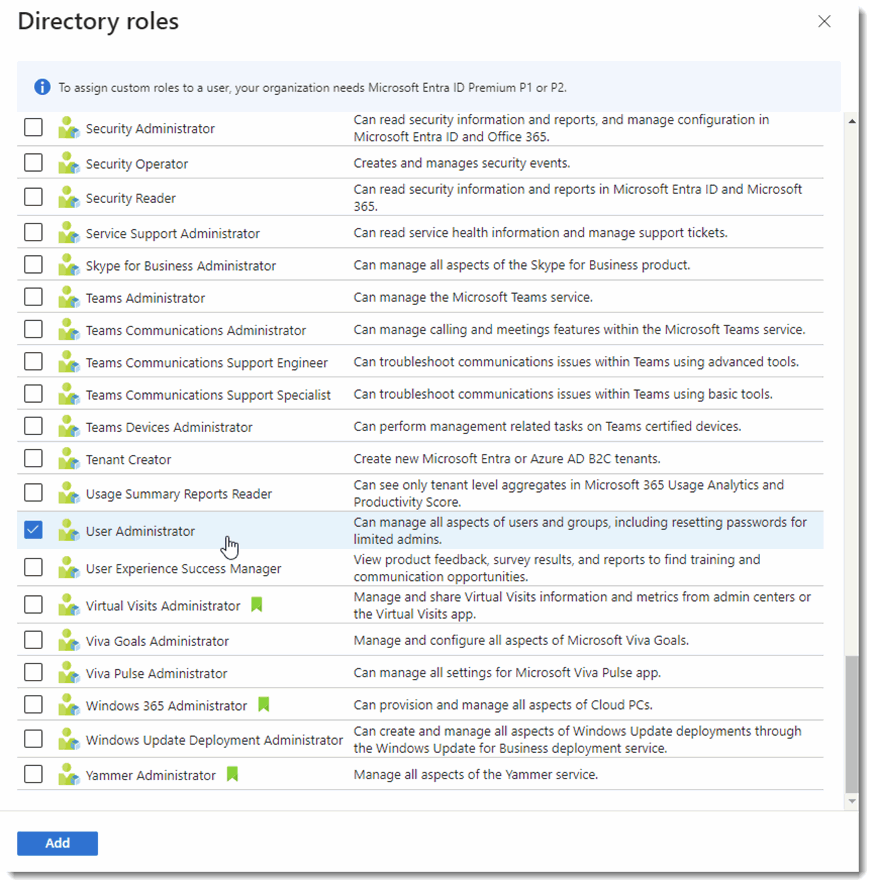The width and height of the screenshot is (874, 888).
Task: Check the Windows Update Deployment Administrator checkbox
Action: [x=33, y=739]
